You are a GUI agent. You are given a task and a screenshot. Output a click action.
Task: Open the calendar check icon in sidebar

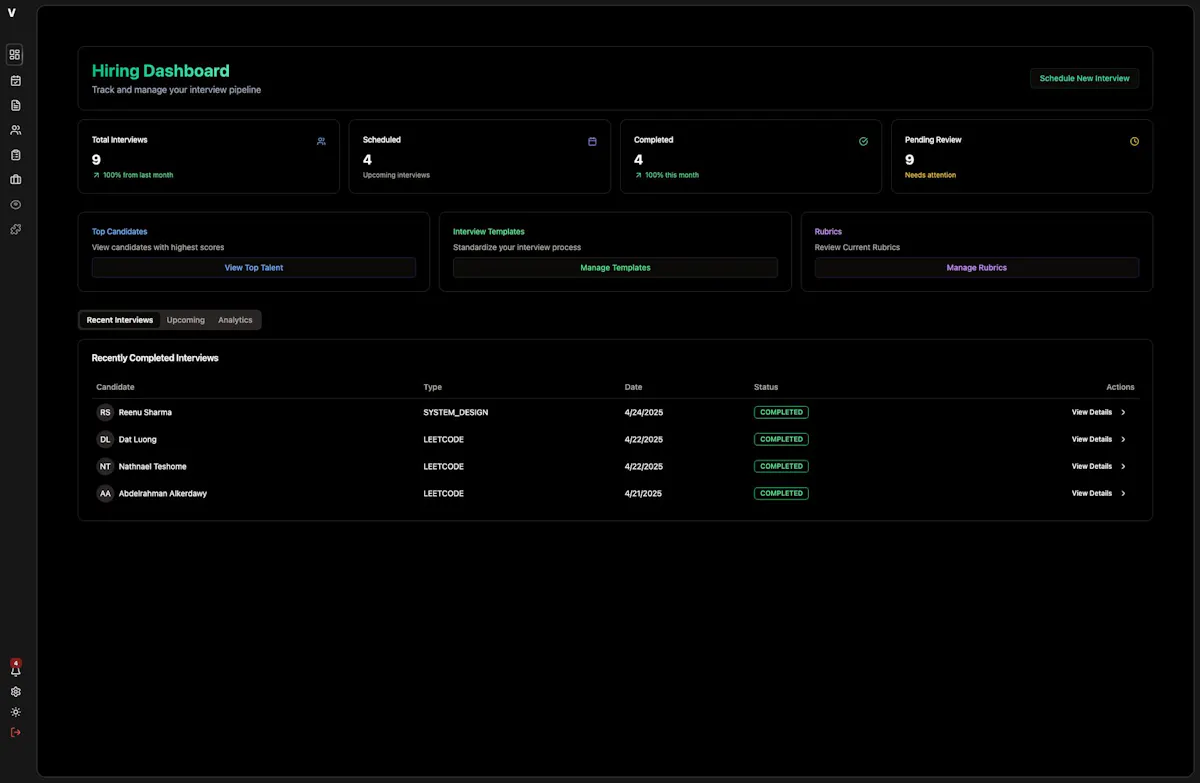coord(15,80)
